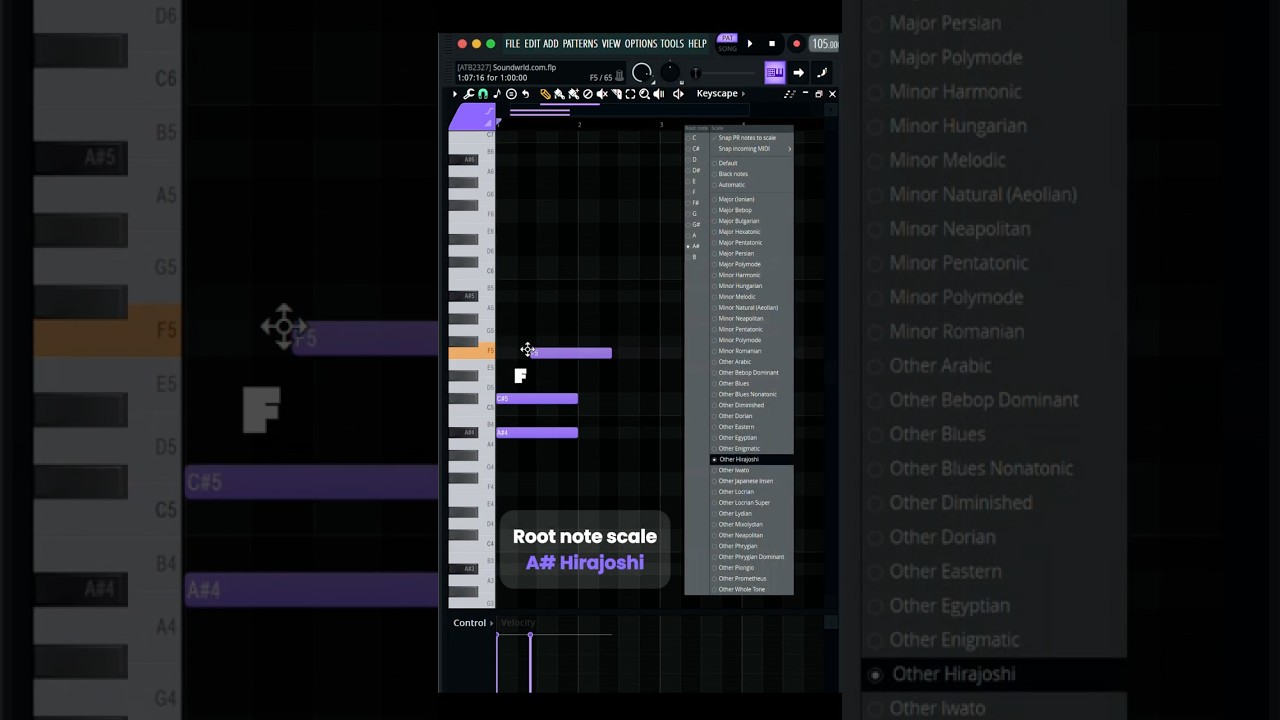Open the HELP menu
The height and width of the screenshot is (720, 1280).
pyautogui.click(x=698, y=43)
